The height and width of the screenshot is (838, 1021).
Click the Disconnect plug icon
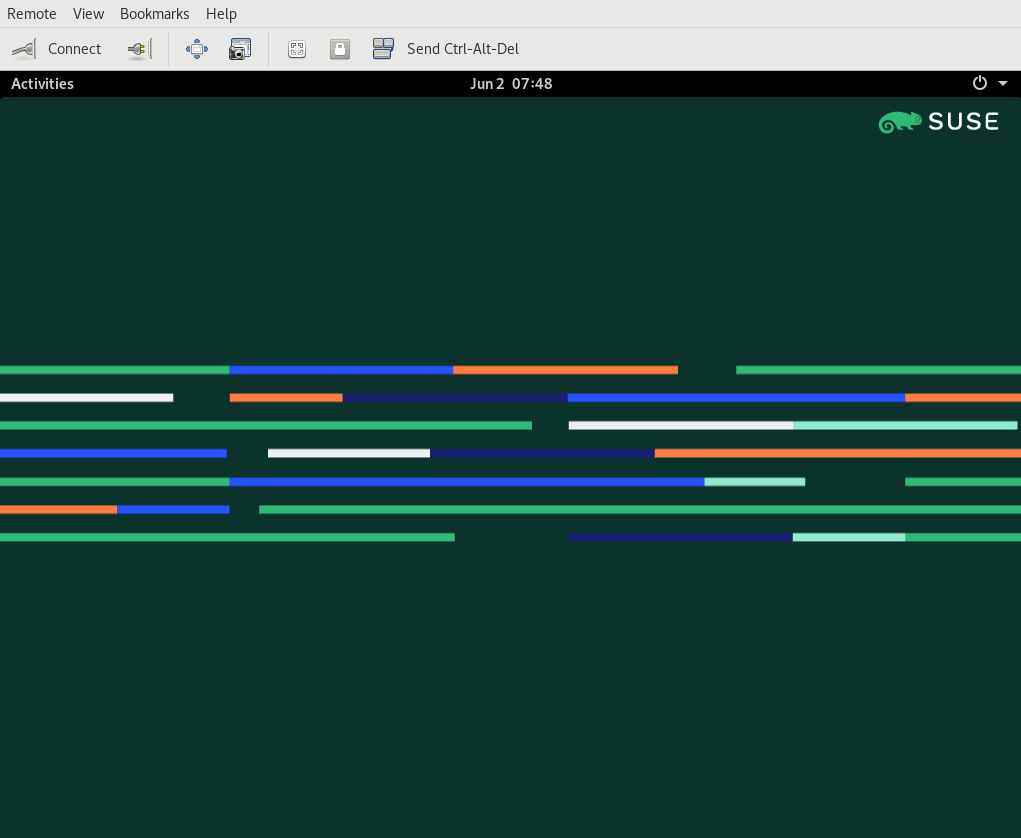pos(139,49)
